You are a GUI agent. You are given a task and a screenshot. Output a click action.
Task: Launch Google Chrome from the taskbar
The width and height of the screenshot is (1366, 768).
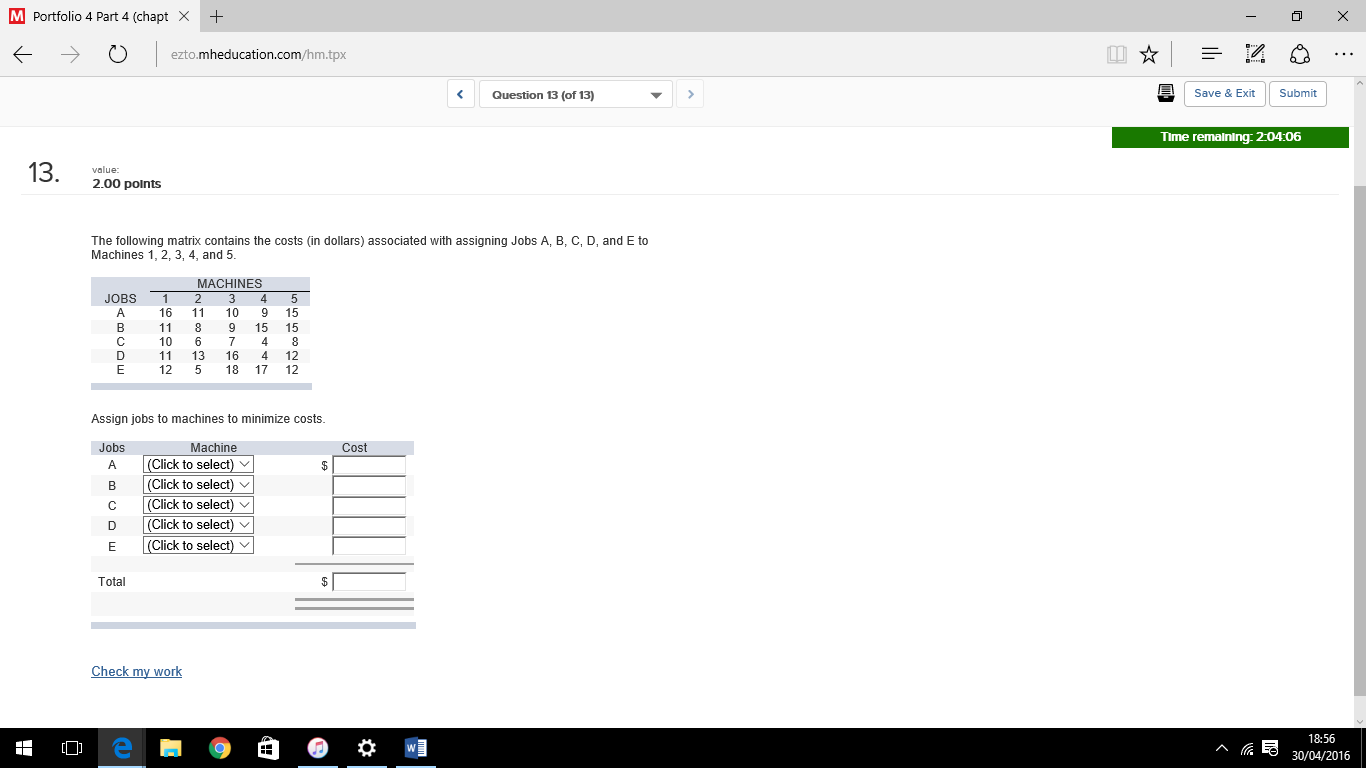tap(220, 748)
